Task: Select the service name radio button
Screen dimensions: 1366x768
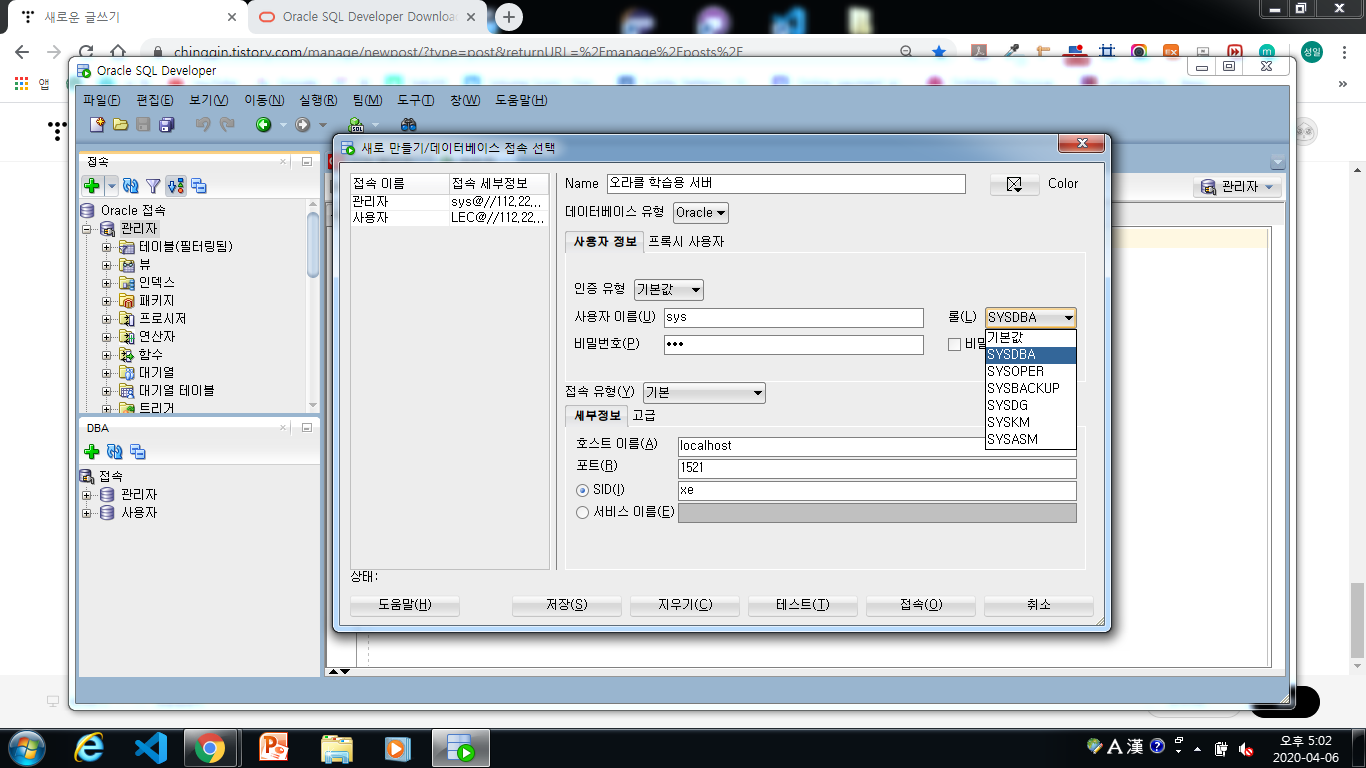Action: (583, 512)
